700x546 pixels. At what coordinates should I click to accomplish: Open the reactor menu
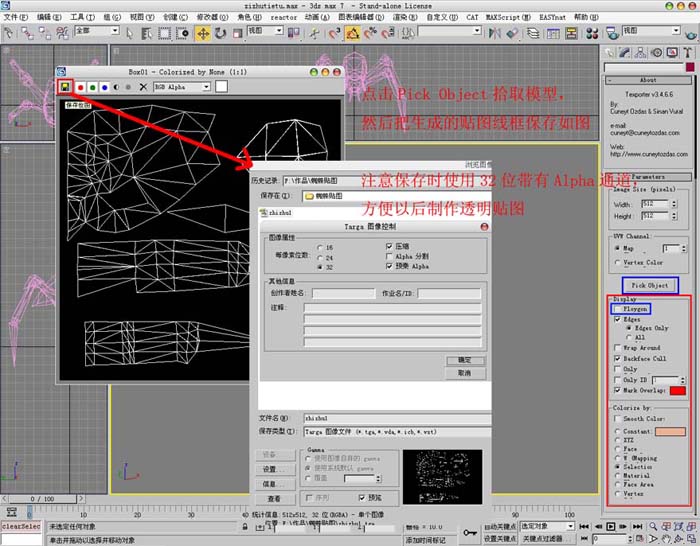coord(283,17)
